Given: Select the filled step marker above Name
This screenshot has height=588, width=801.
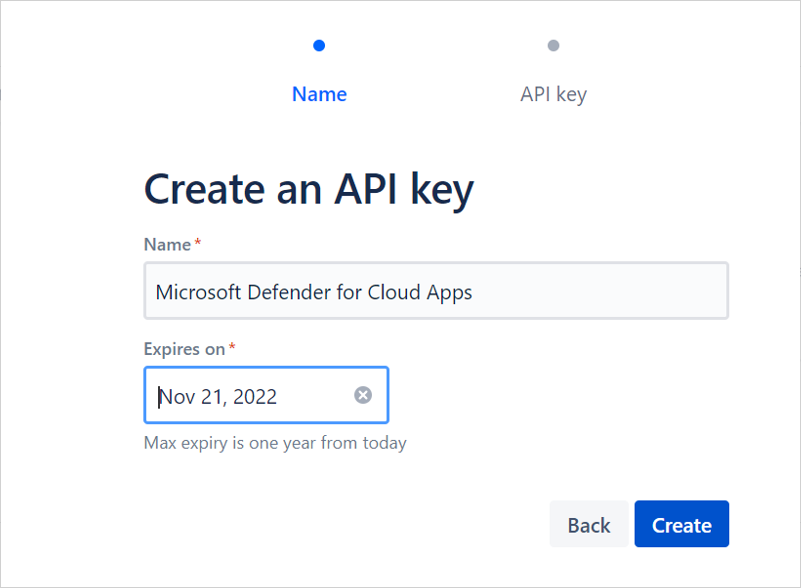Looking at the screenshot, I should 319,45.
